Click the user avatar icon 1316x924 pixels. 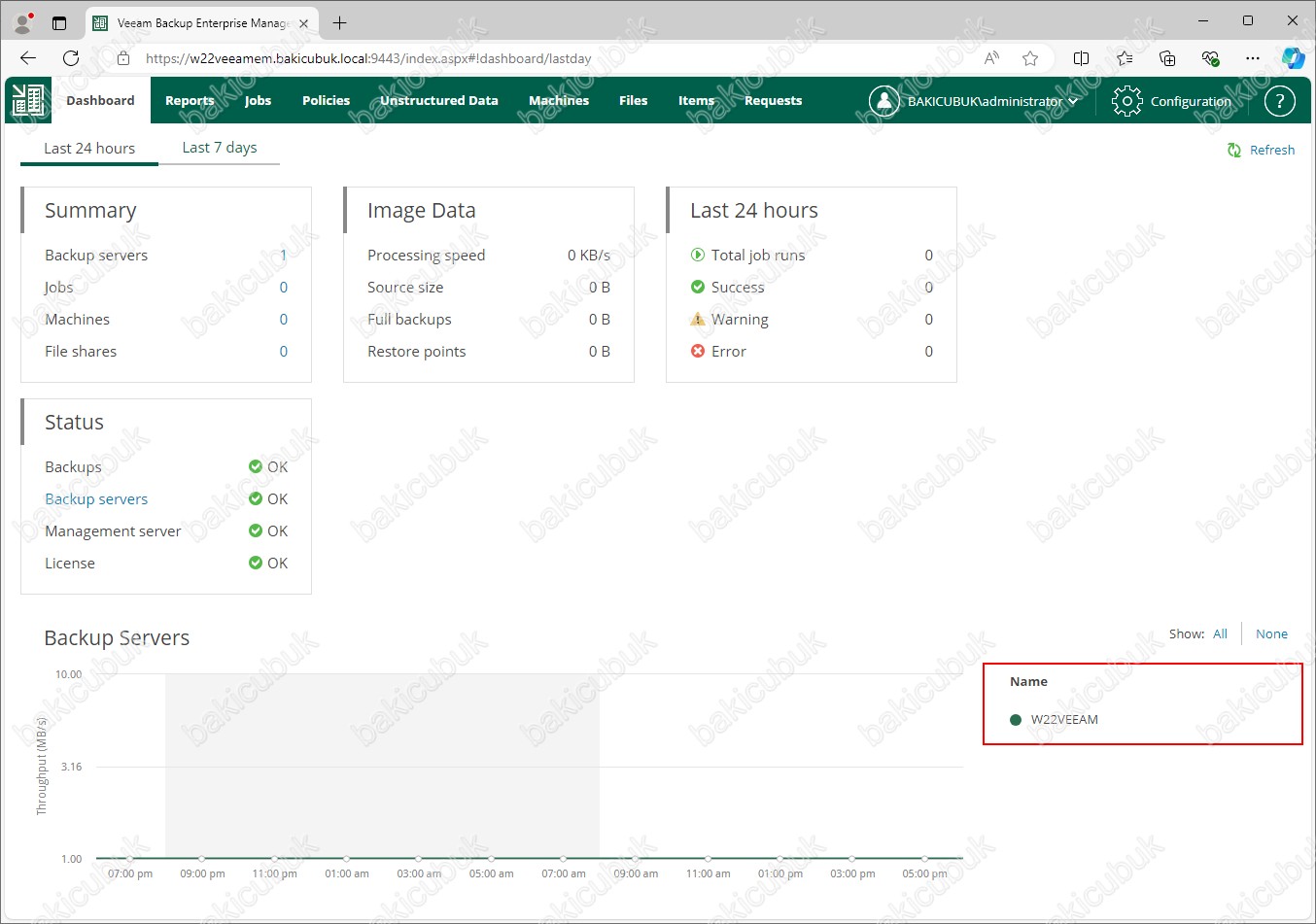[x=883, y=100]
